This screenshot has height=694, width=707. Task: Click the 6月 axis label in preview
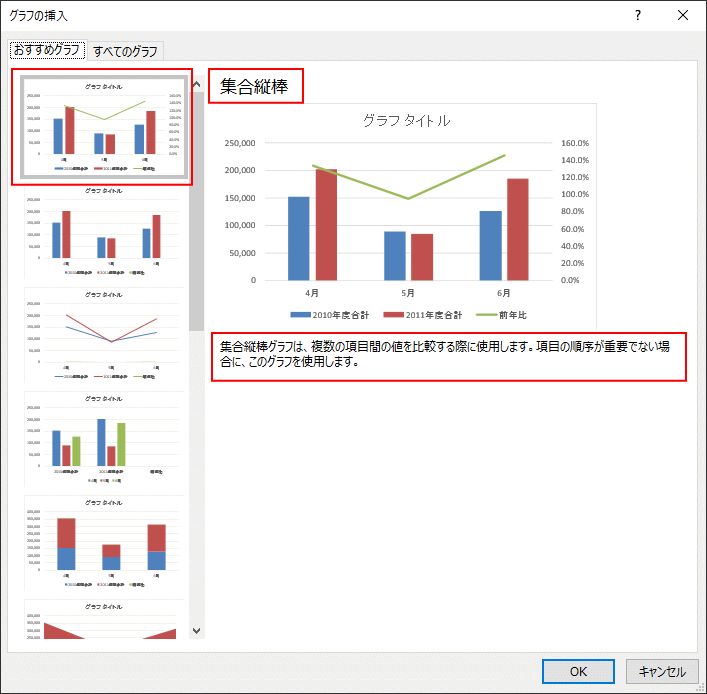(504, 293)
